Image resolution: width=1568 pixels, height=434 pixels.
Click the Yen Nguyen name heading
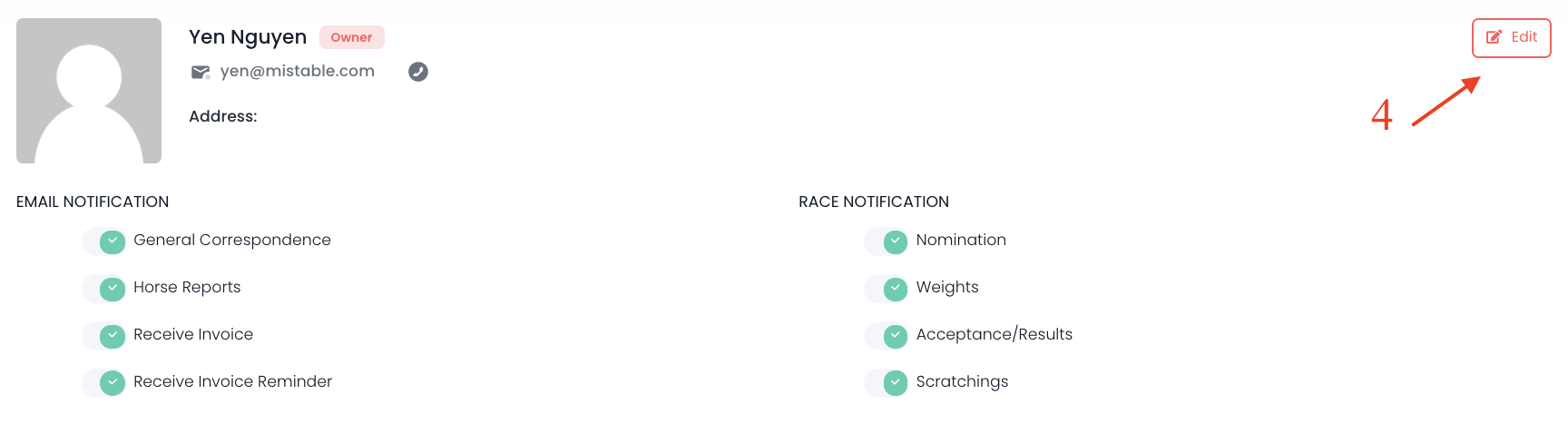coord(248,37)
